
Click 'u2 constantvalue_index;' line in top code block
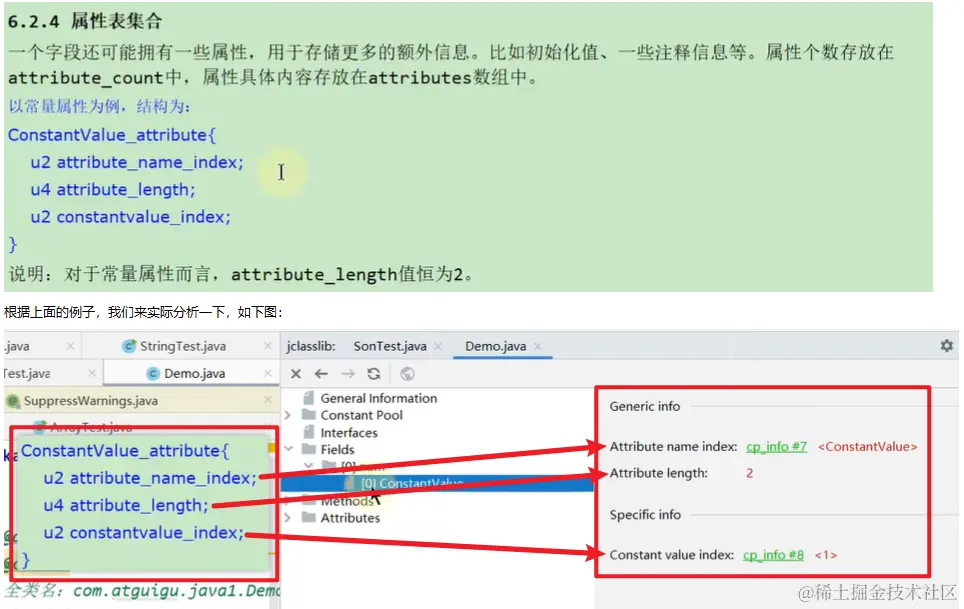(x=130, y=217)
